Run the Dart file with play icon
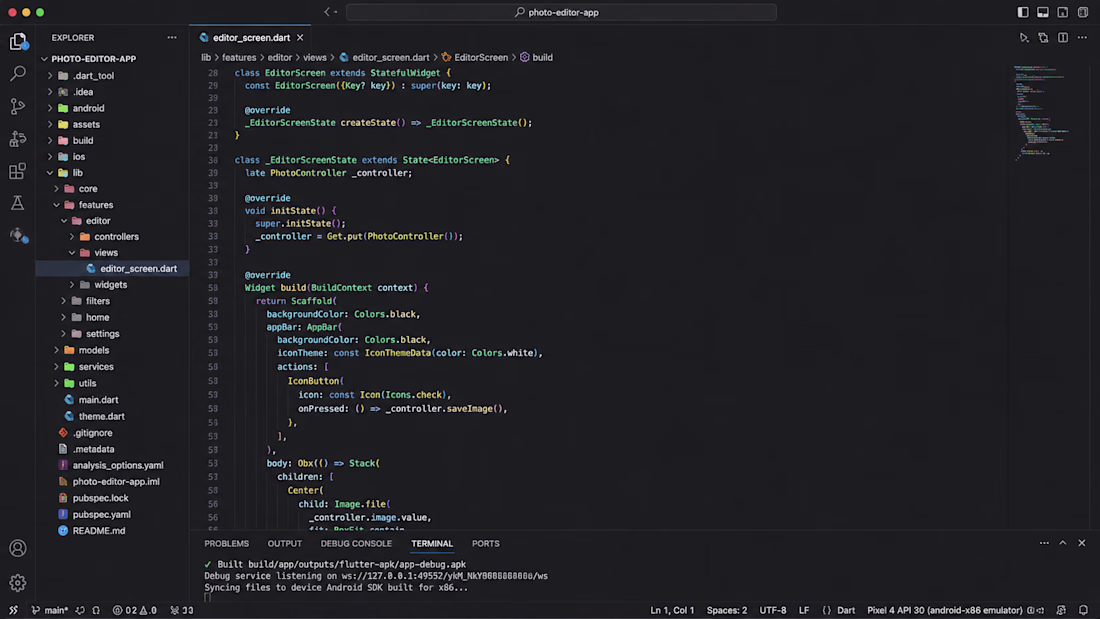The width and height of the screenshot is (1100, 619). click(x=1024, y=38)
